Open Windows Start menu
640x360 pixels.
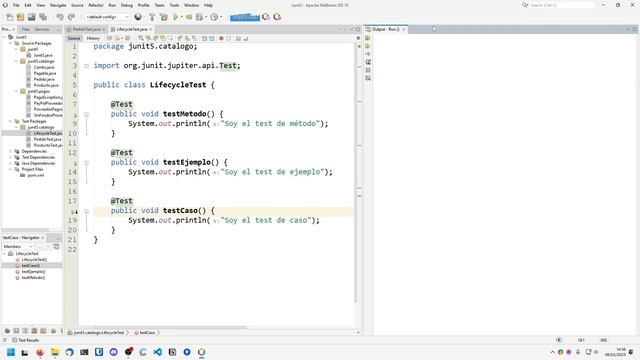click(11, 352)
